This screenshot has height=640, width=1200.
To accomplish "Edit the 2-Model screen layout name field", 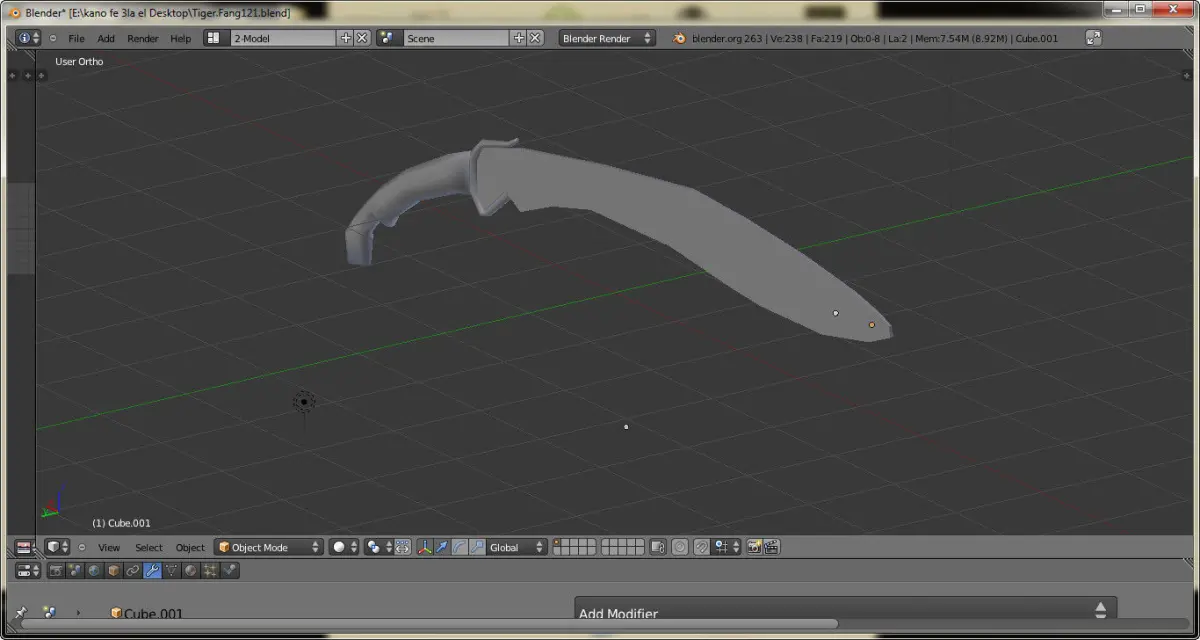I will [x=283, y=38].
